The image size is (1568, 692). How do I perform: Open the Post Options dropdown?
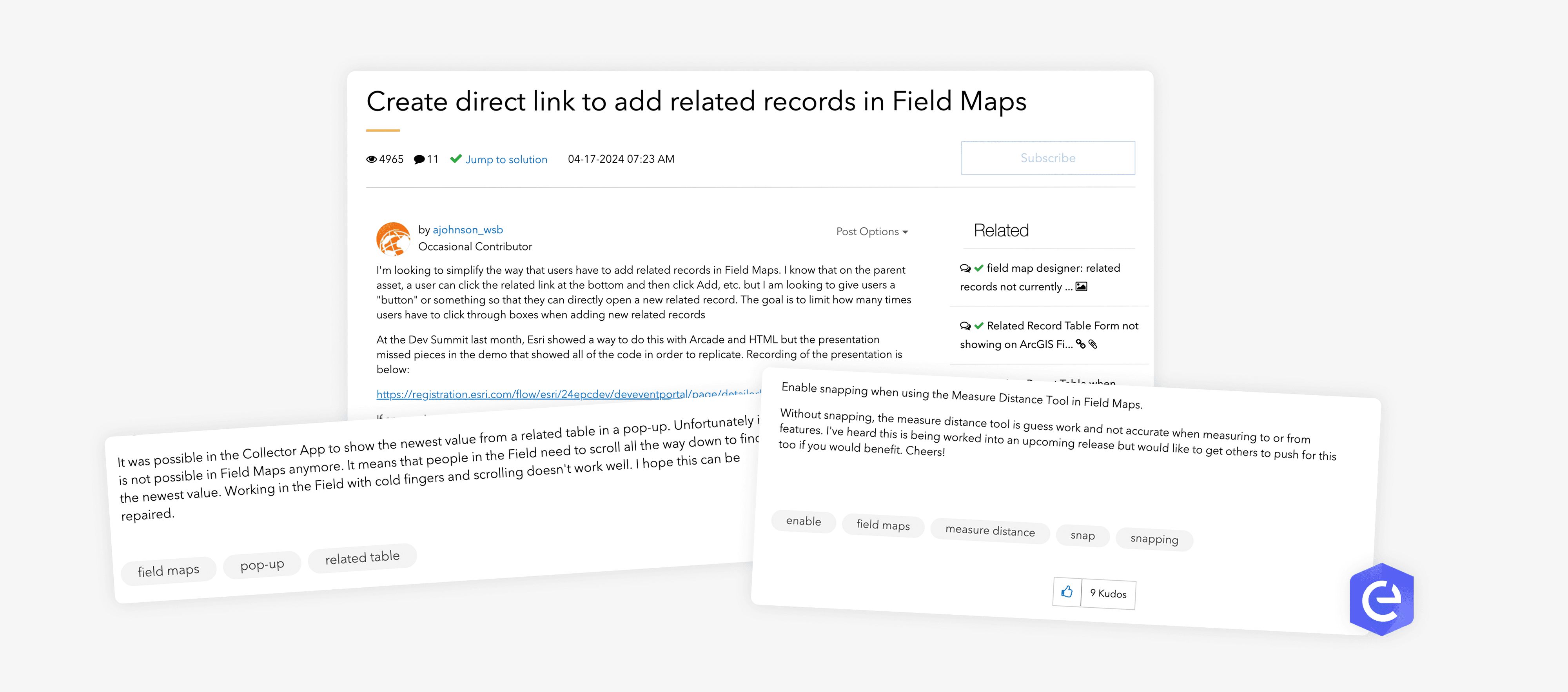871,232
